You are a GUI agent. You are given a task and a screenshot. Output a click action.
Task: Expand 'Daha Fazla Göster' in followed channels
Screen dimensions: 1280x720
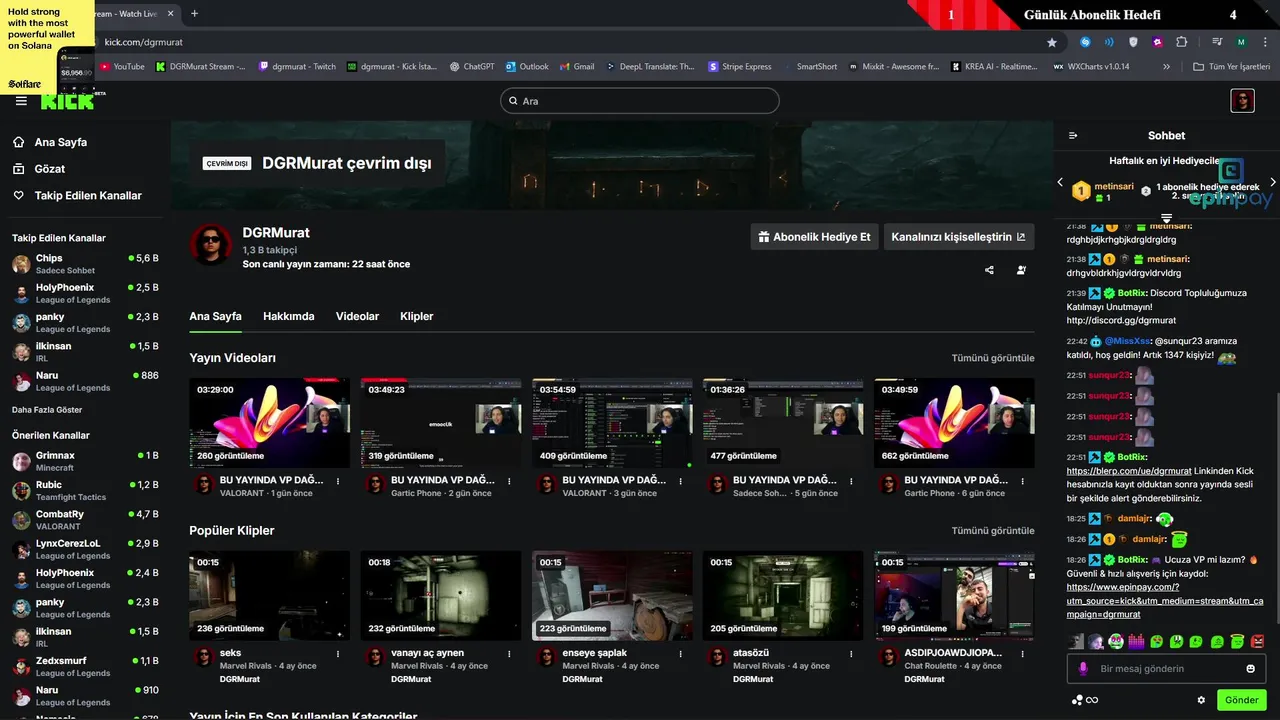pos(47,410)
